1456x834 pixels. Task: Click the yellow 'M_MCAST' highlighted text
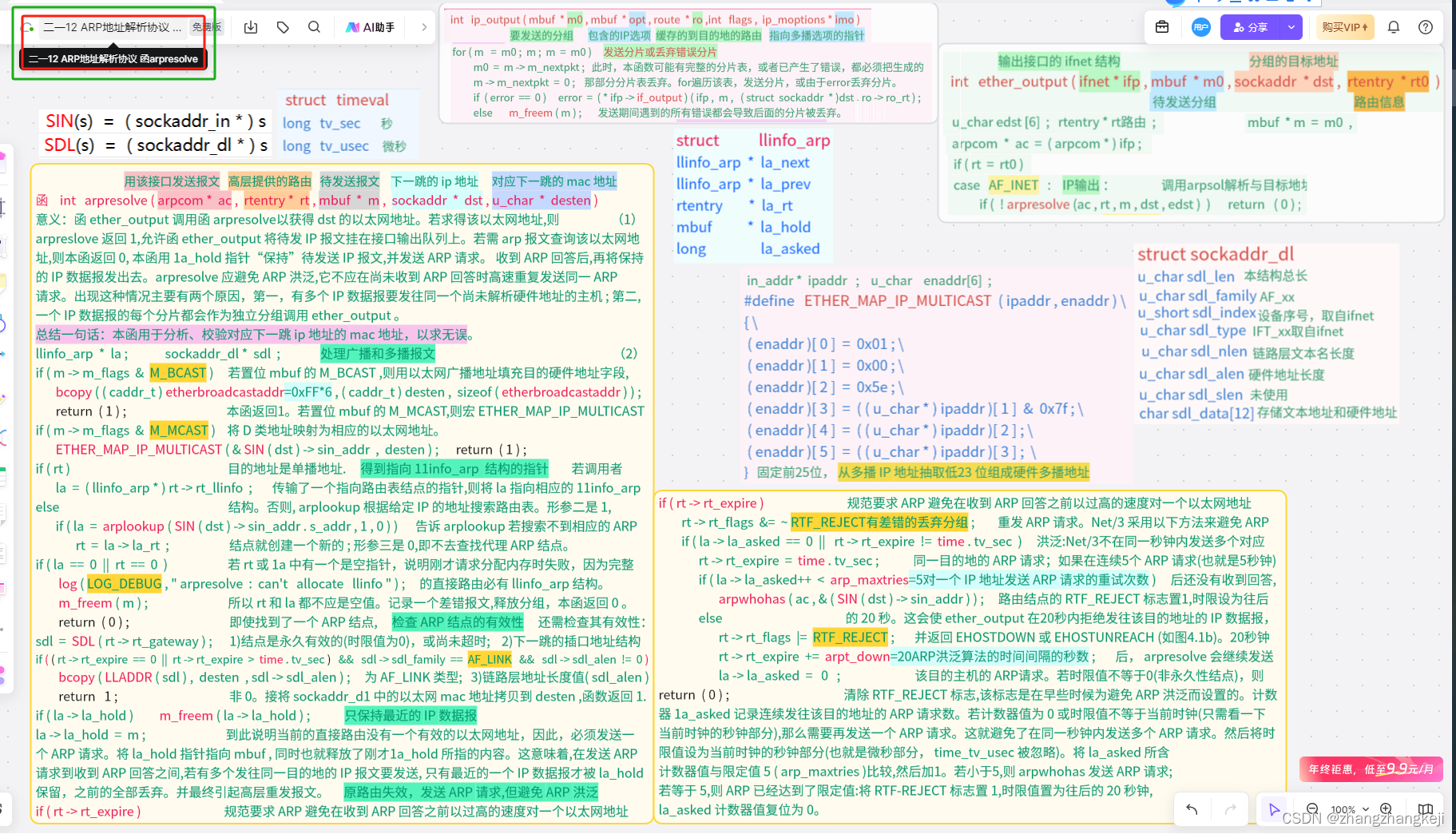click(x=179, y=431)
